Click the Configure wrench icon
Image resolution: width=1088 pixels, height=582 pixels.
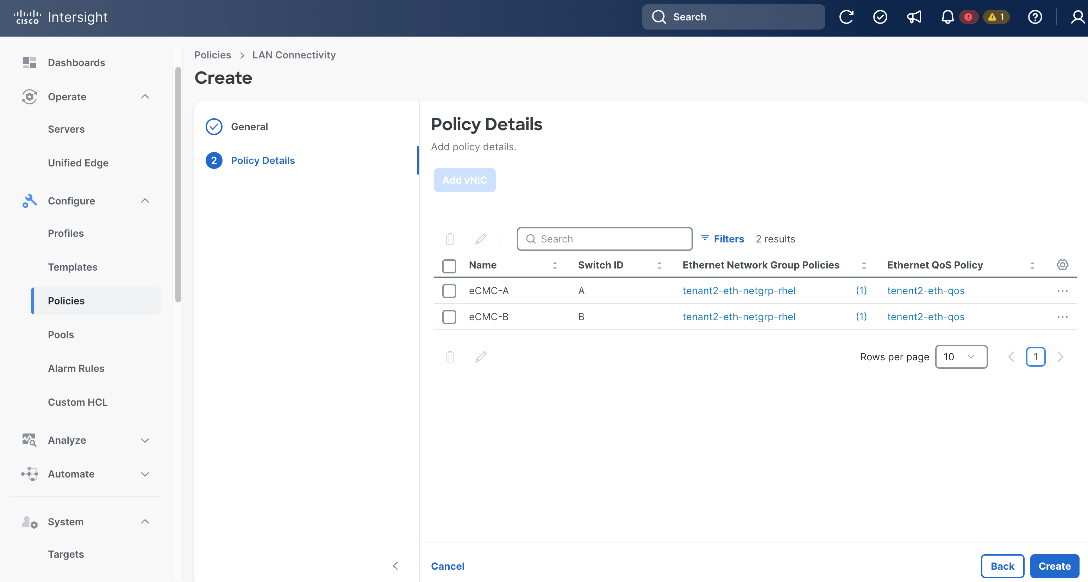pos(29,200)
